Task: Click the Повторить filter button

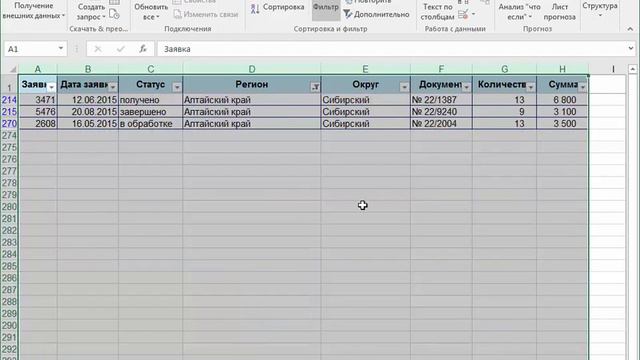Action: point(368,2)
